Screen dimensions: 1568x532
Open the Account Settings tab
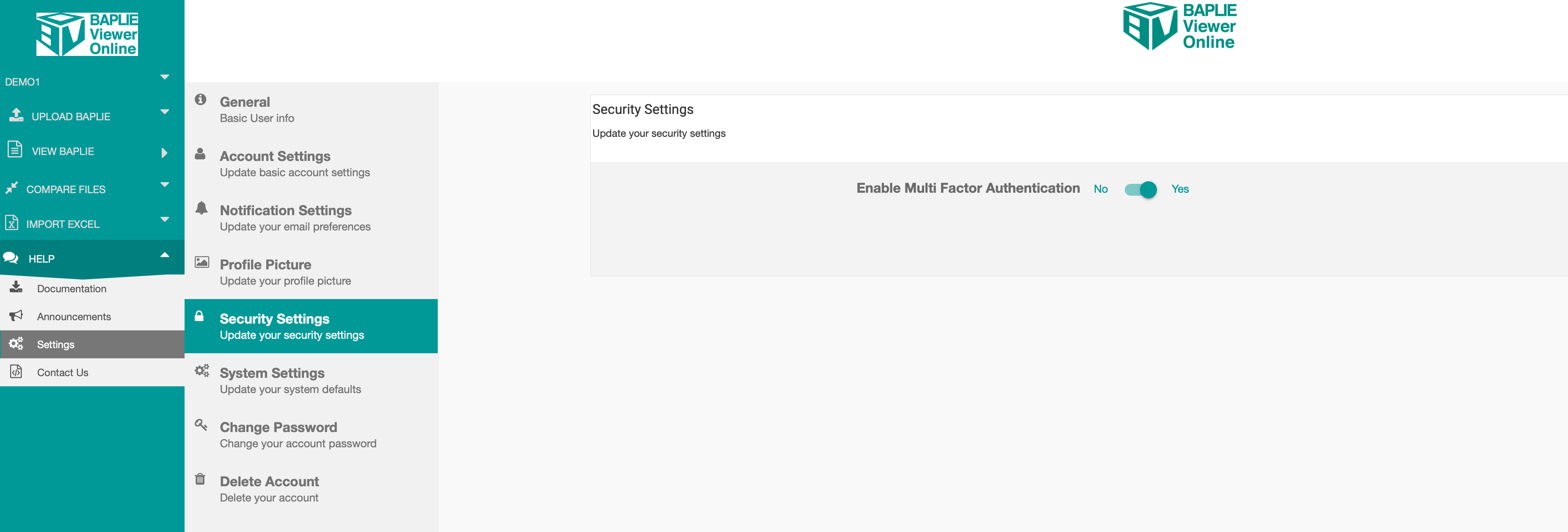click(x=274, y=157)
